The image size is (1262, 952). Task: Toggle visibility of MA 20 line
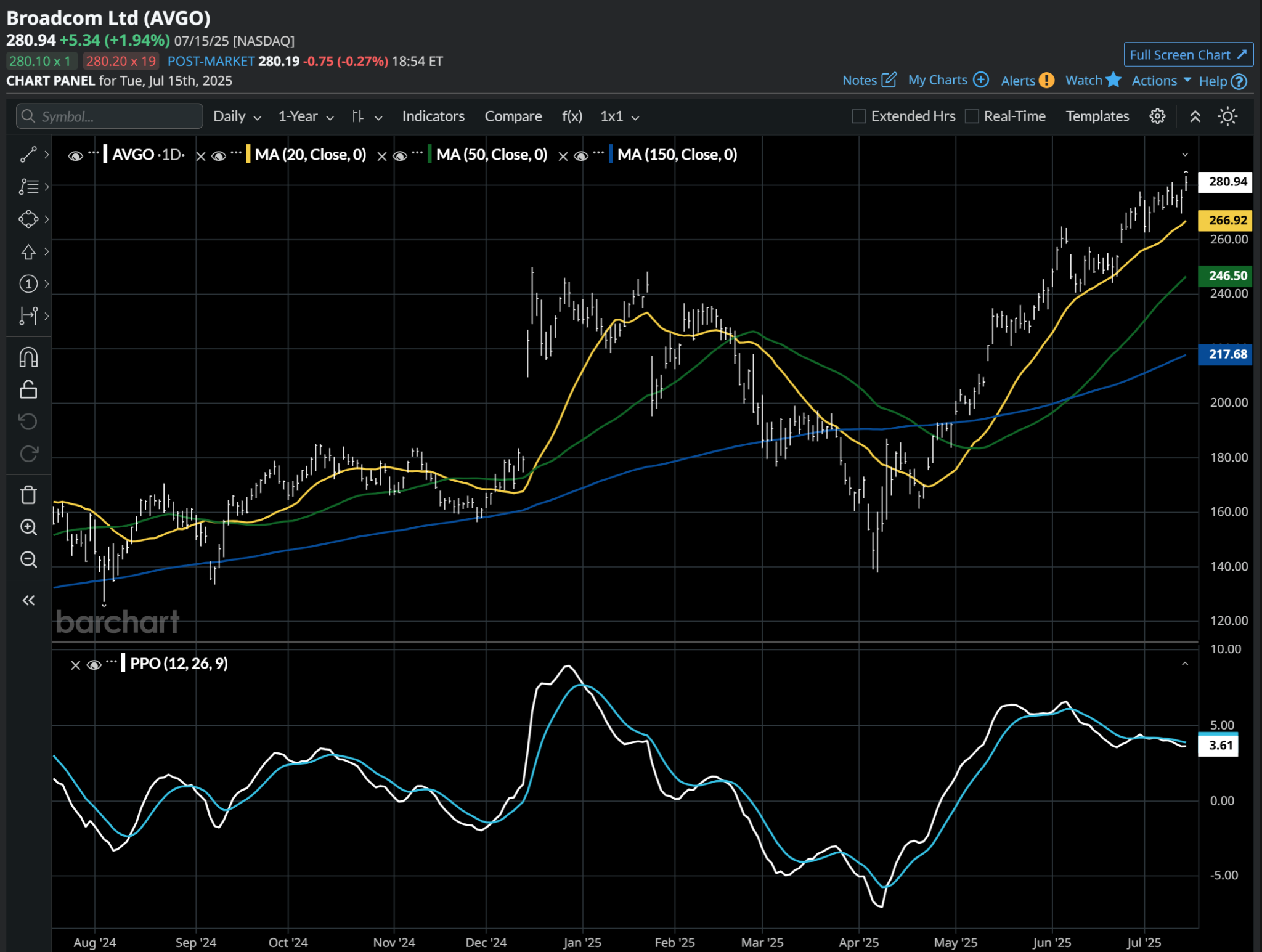[219, 157]
